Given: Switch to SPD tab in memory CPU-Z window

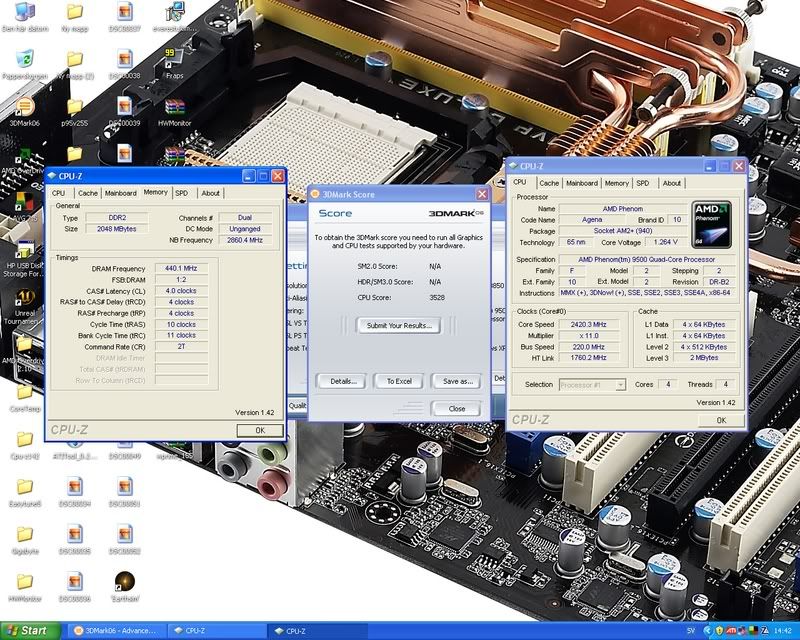Looking at the screenshot, I should 181,193.
